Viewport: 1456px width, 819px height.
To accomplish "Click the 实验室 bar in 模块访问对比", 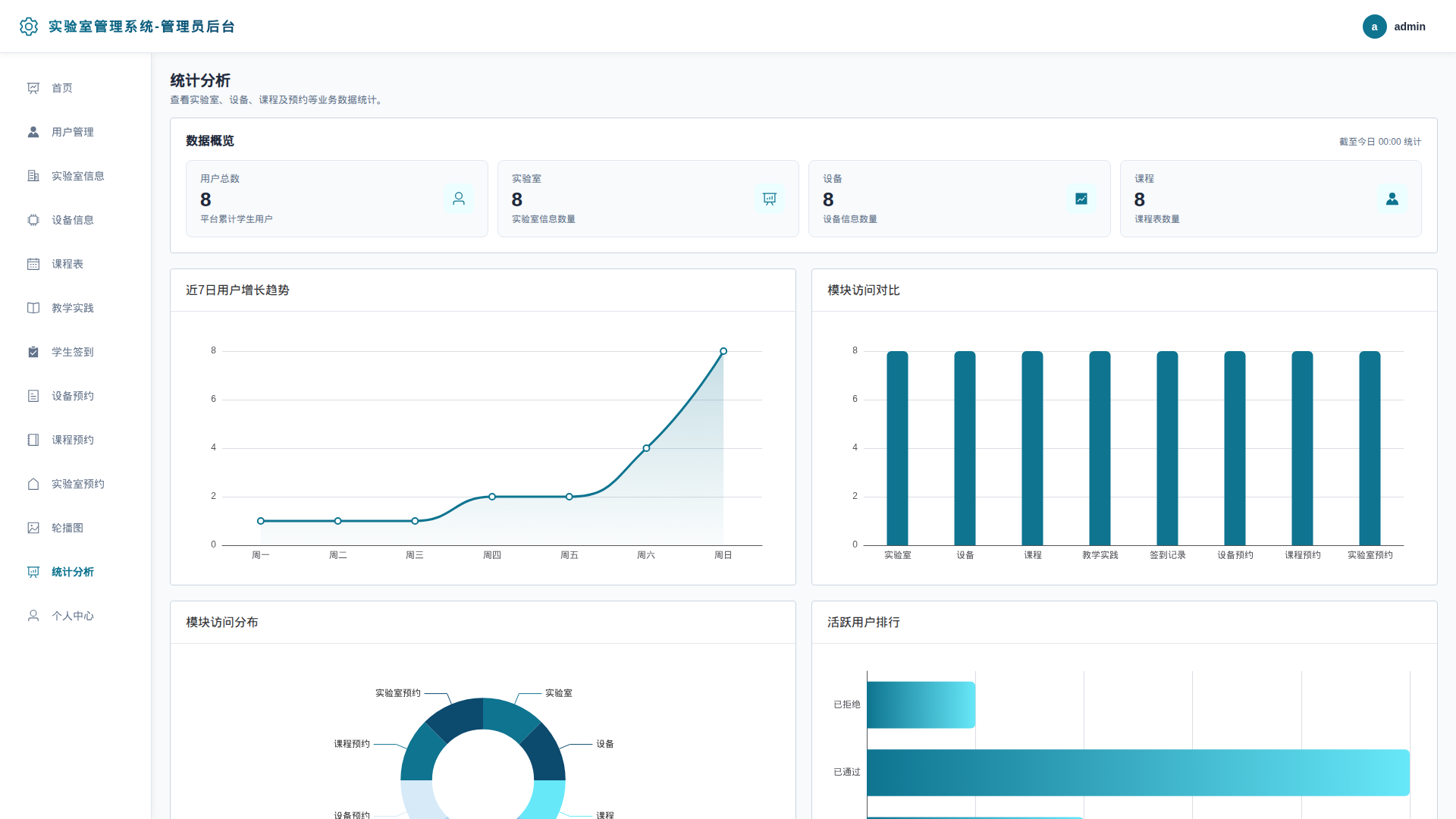I will coord(897,448).
